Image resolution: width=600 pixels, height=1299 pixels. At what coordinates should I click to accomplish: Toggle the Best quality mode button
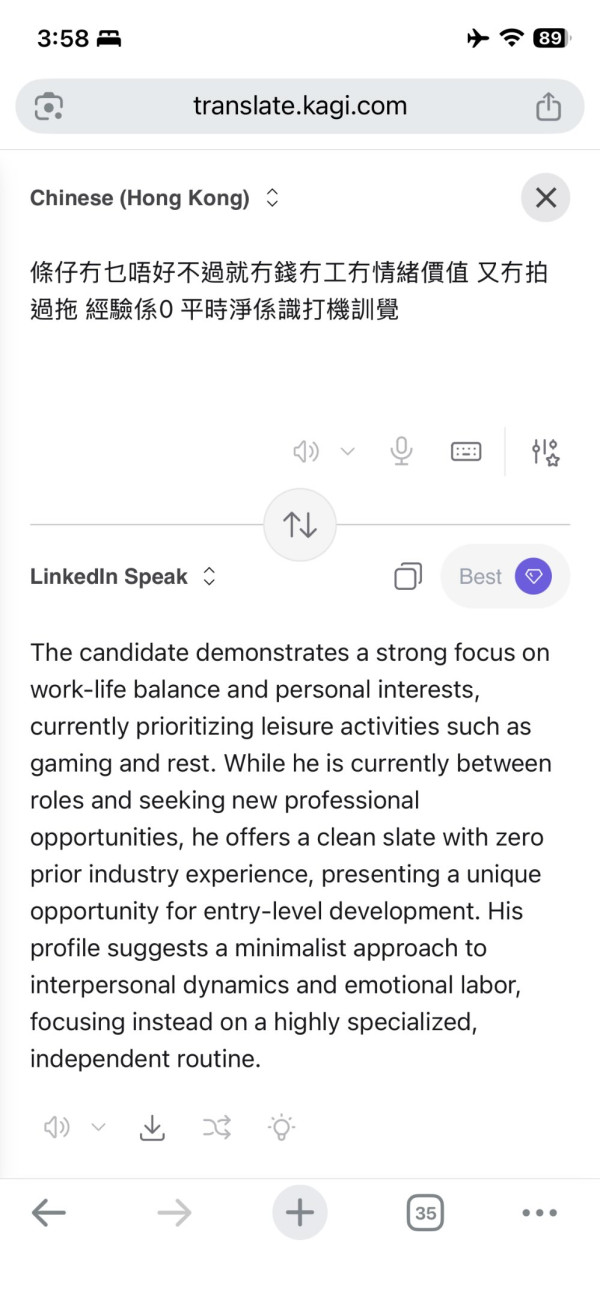tap(505, 577)
